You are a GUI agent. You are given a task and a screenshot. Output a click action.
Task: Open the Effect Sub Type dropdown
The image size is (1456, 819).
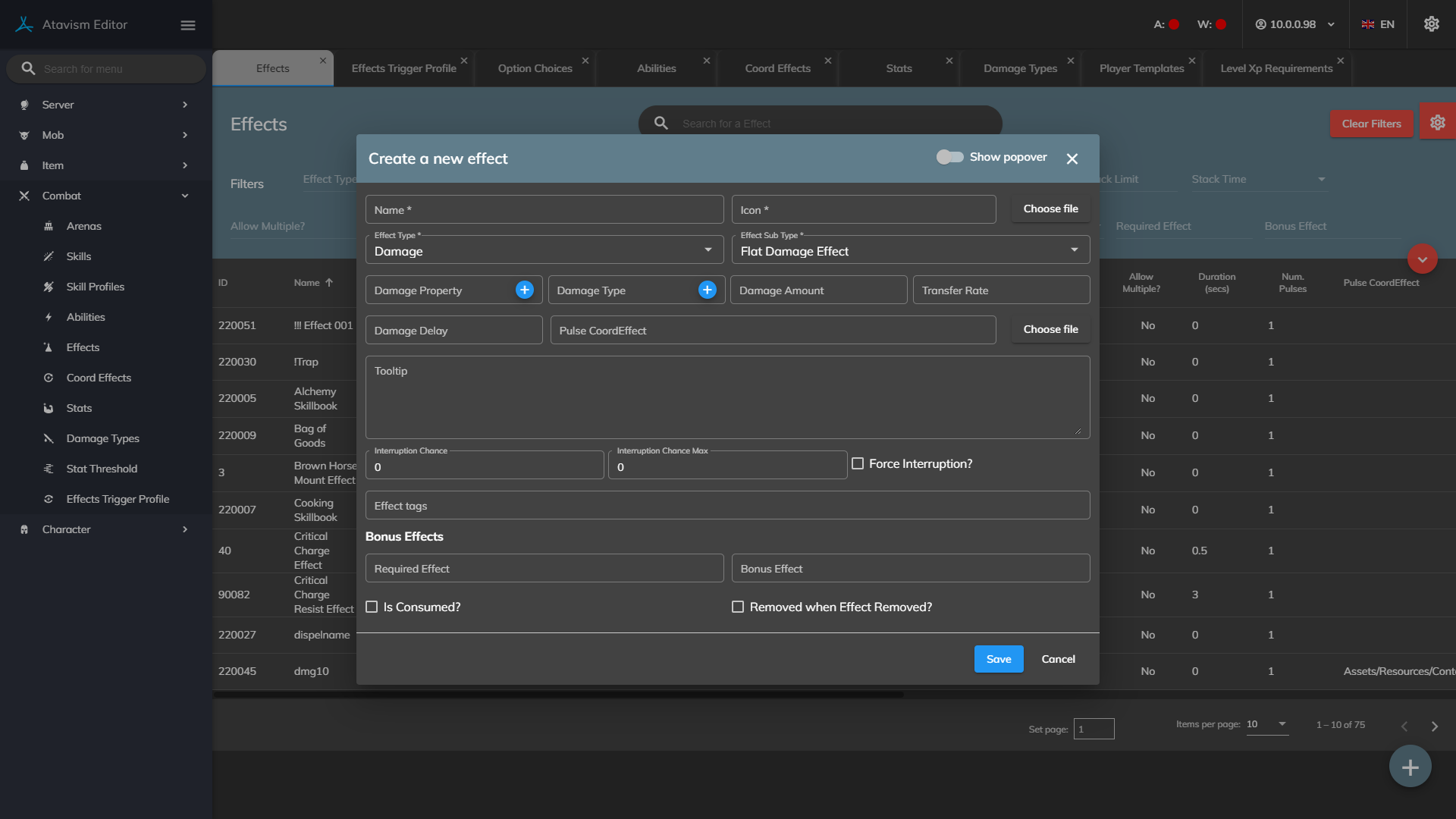[910, 250]
